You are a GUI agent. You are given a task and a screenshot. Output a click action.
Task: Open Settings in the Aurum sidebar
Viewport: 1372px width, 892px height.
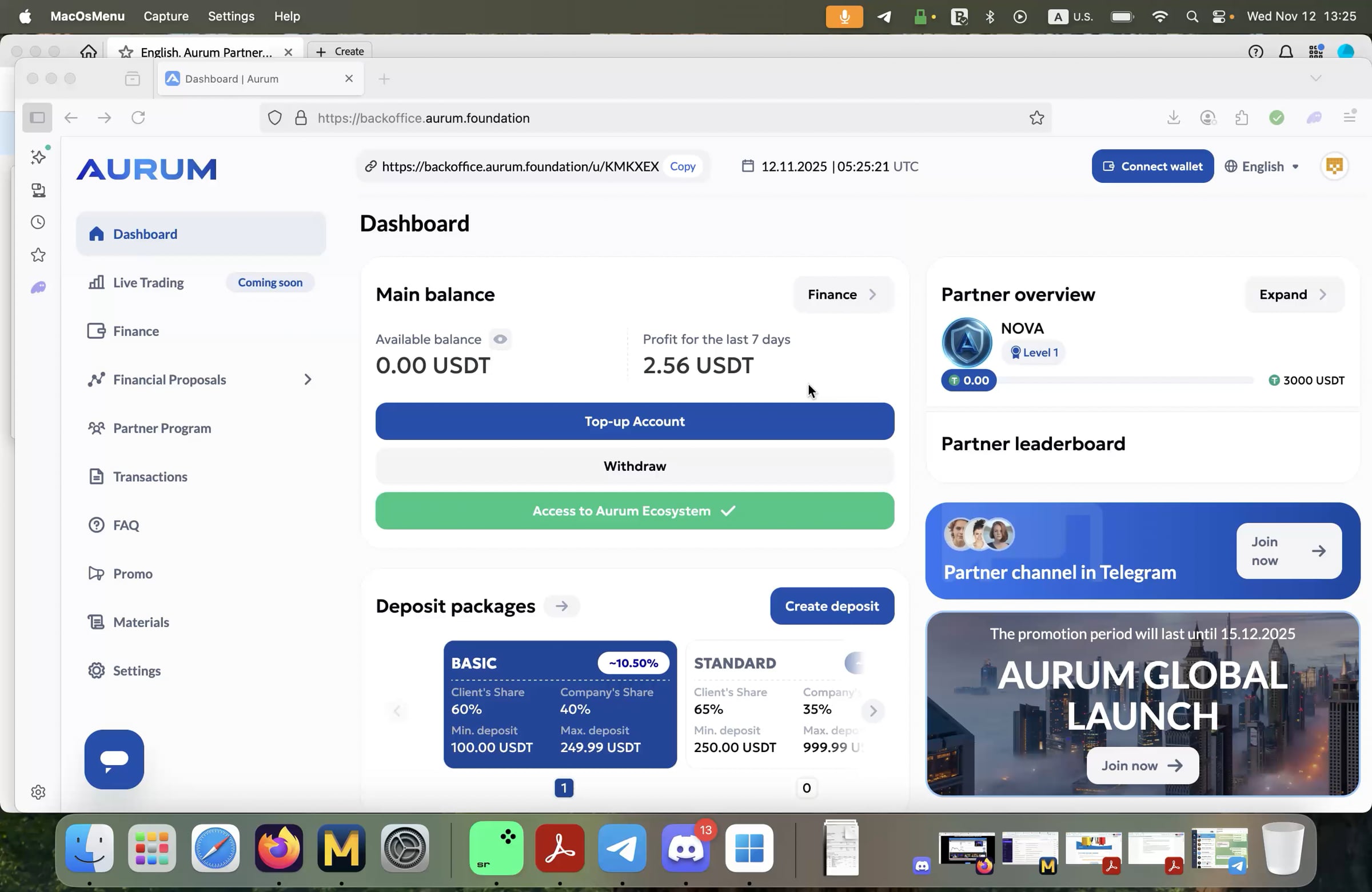click(201, 671)
